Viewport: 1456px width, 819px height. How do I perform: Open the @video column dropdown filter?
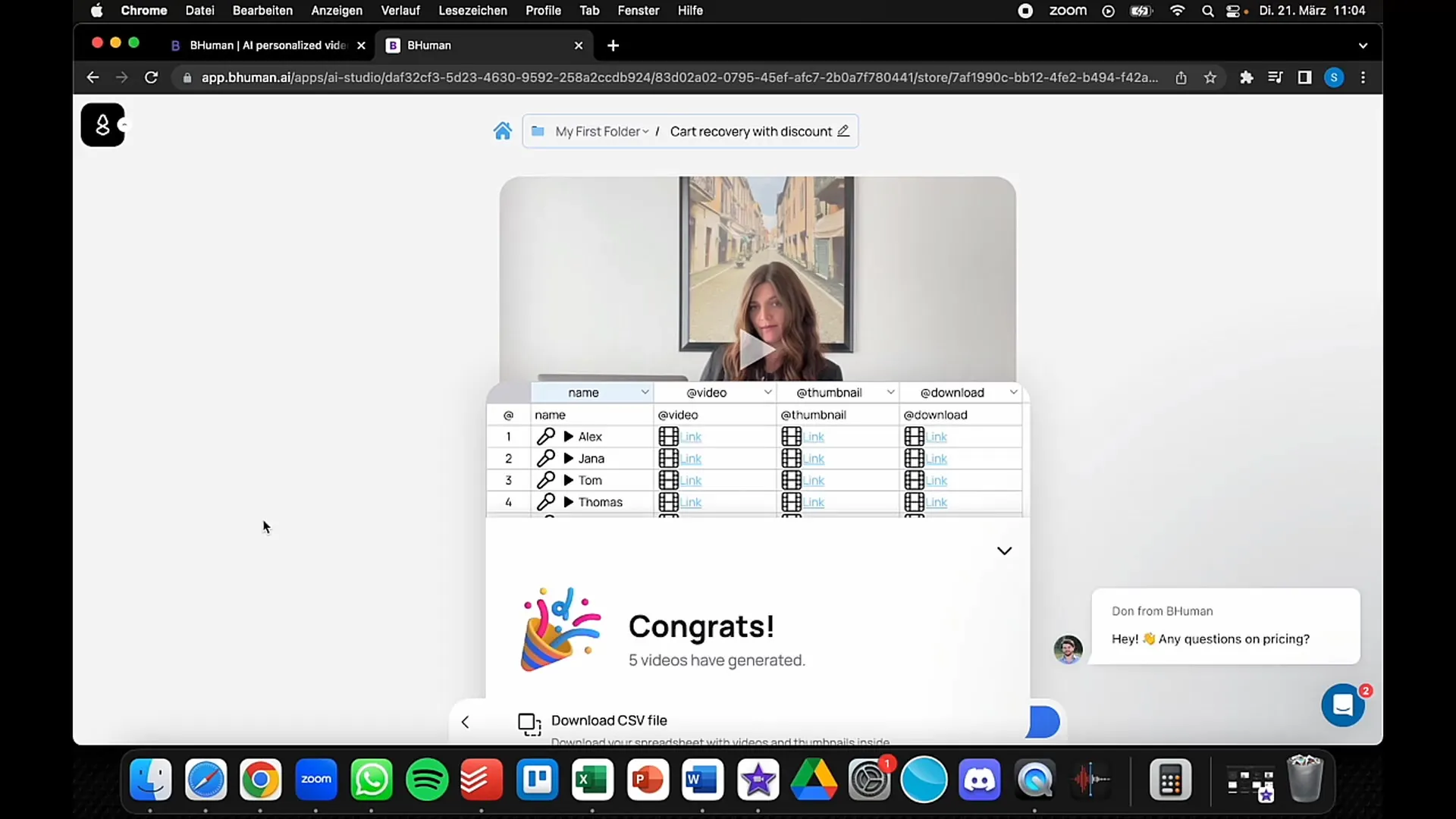pyautogui.click(x=768, y=392)
